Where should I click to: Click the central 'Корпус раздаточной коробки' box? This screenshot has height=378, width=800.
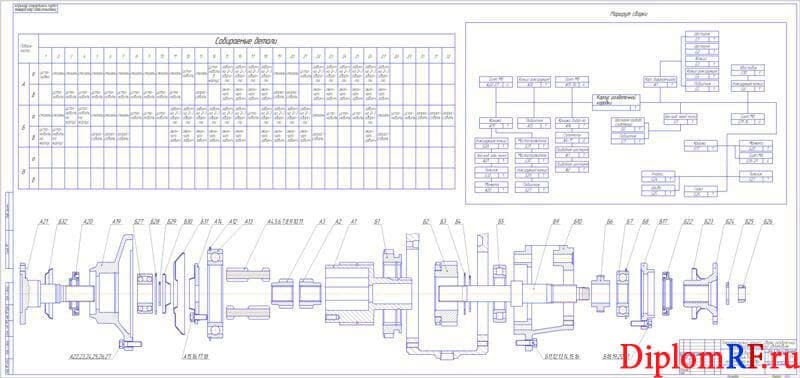coord(615,102)
